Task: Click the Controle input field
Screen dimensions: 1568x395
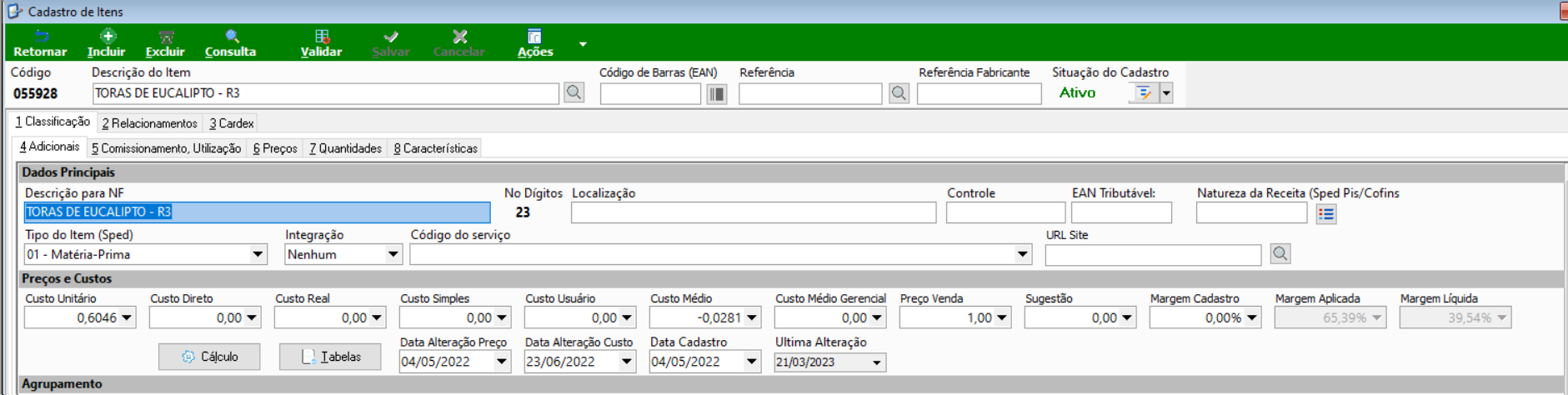Action: [1005, 212]
